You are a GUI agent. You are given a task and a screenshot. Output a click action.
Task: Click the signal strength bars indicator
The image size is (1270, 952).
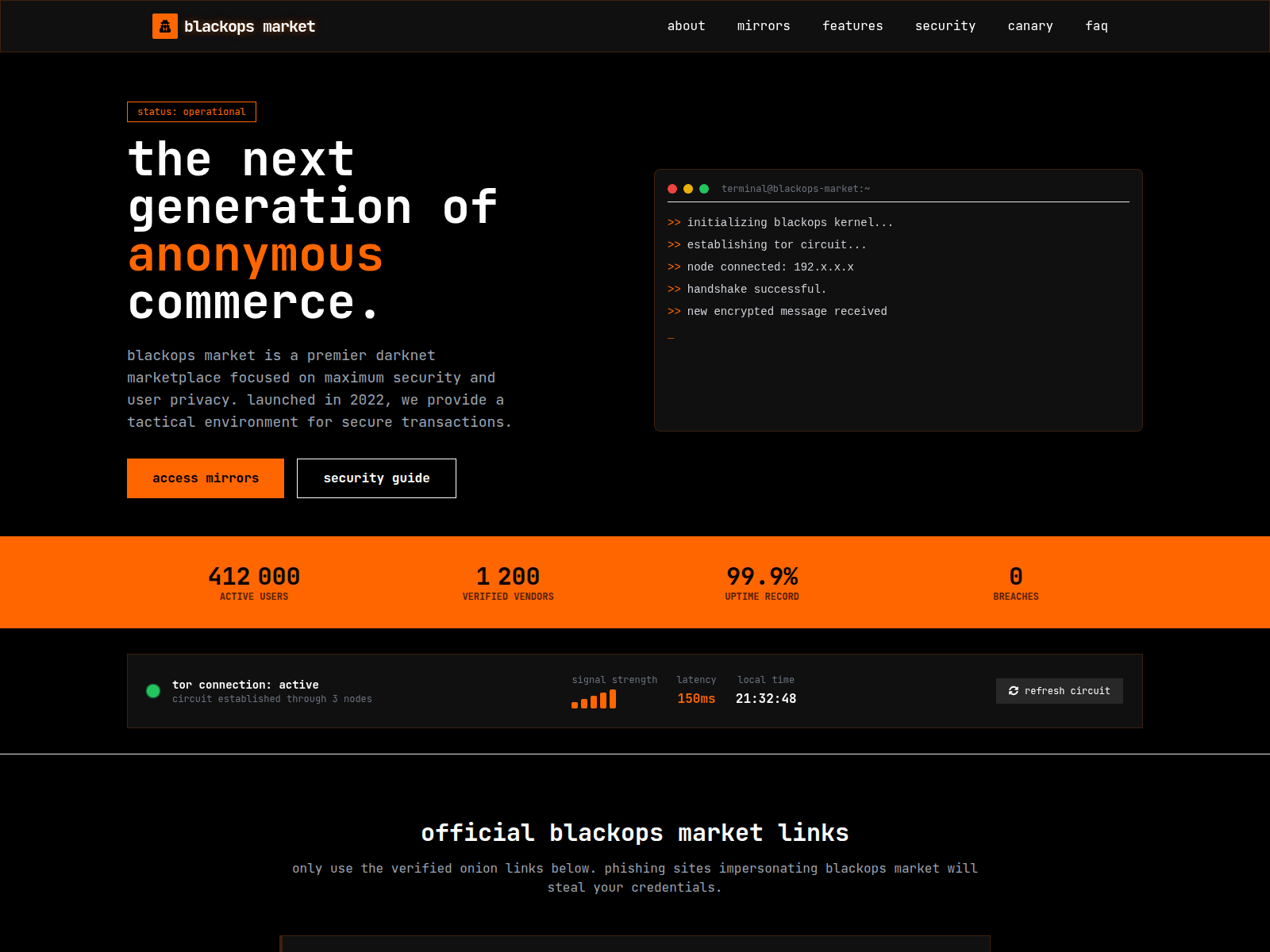(594, 699)
